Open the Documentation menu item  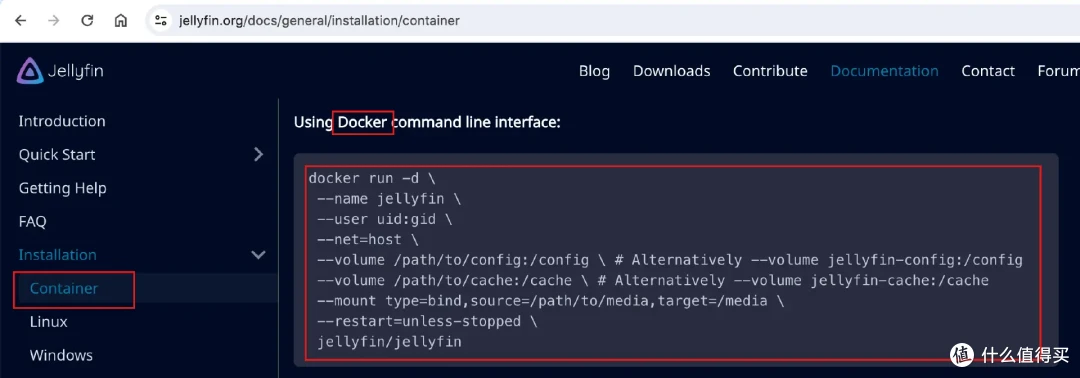[x=884, y=71]
